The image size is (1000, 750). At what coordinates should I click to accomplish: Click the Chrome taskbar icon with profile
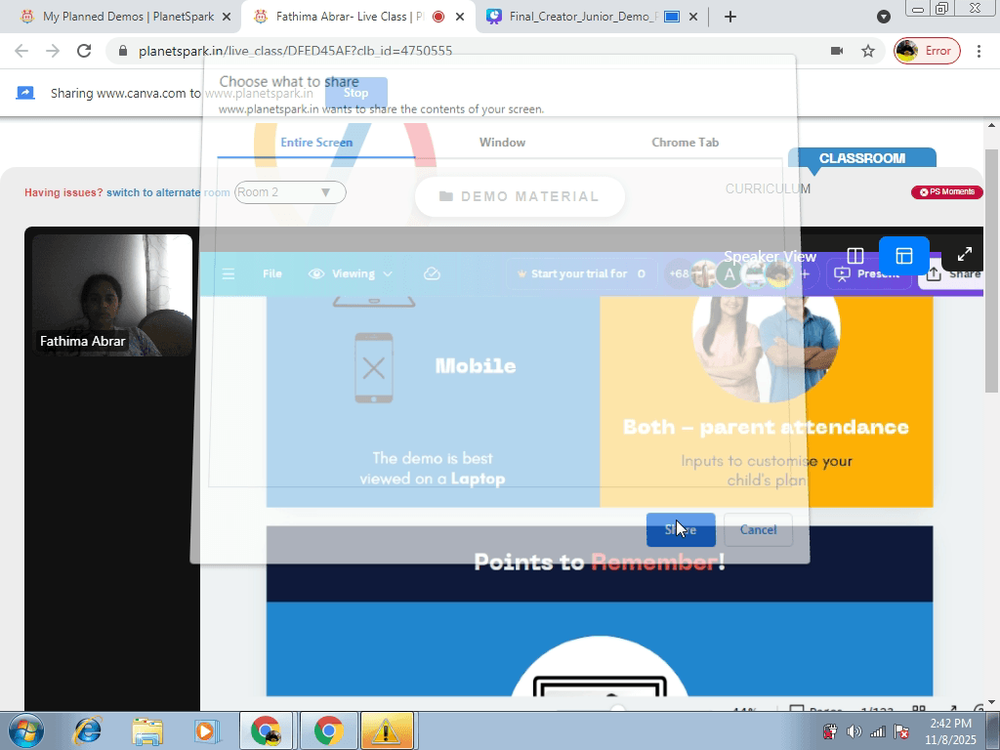click(x=266, y=731)
